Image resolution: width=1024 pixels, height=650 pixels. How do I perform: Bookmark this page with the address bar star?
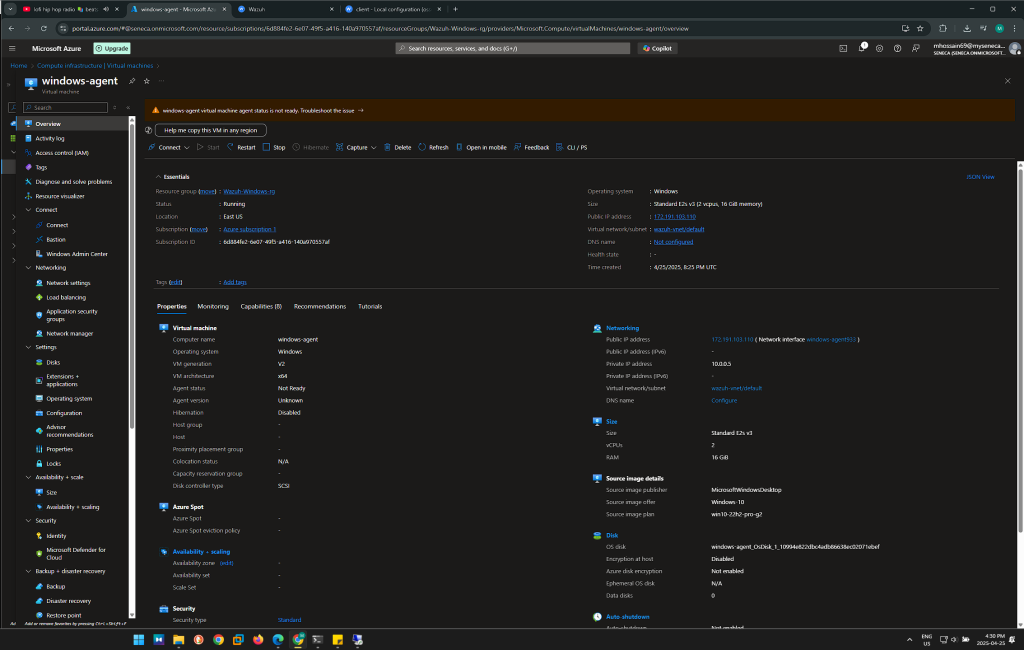pyautogui.click(x=920, y=29)
